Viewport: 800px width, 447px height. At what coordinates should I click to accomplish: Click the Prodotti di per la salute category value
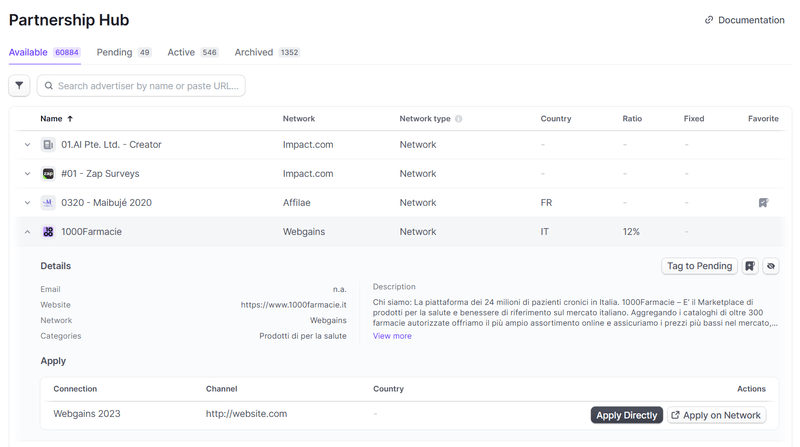click(303, 336)
